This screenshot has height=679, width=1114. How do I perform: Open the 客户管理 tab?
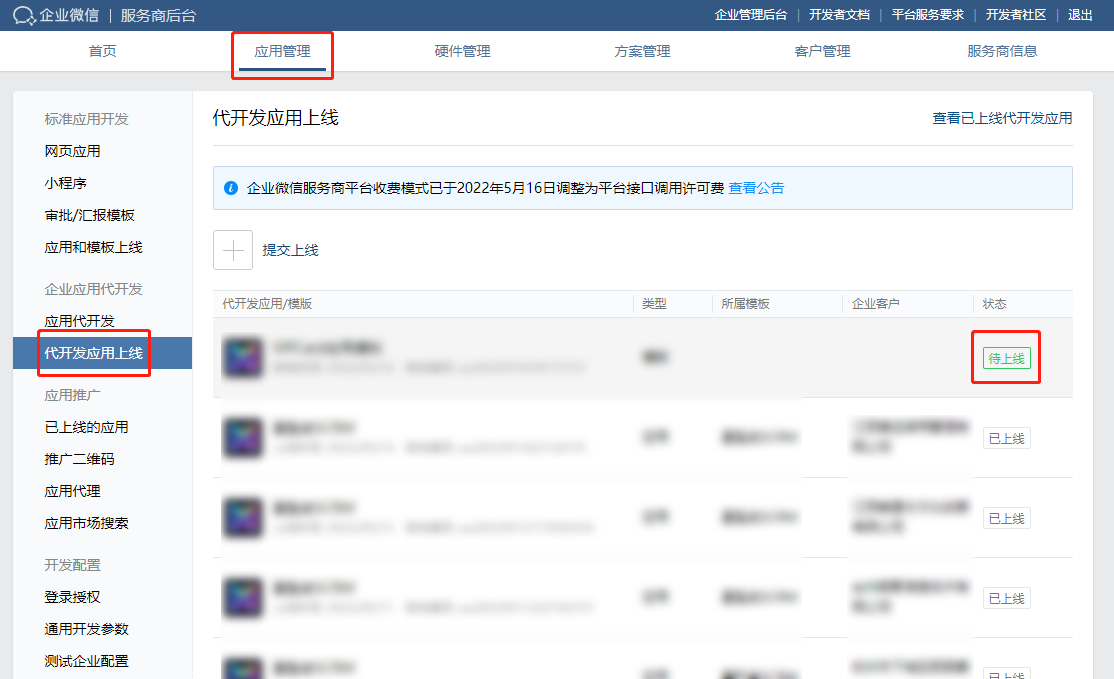[x=822, y=50]
